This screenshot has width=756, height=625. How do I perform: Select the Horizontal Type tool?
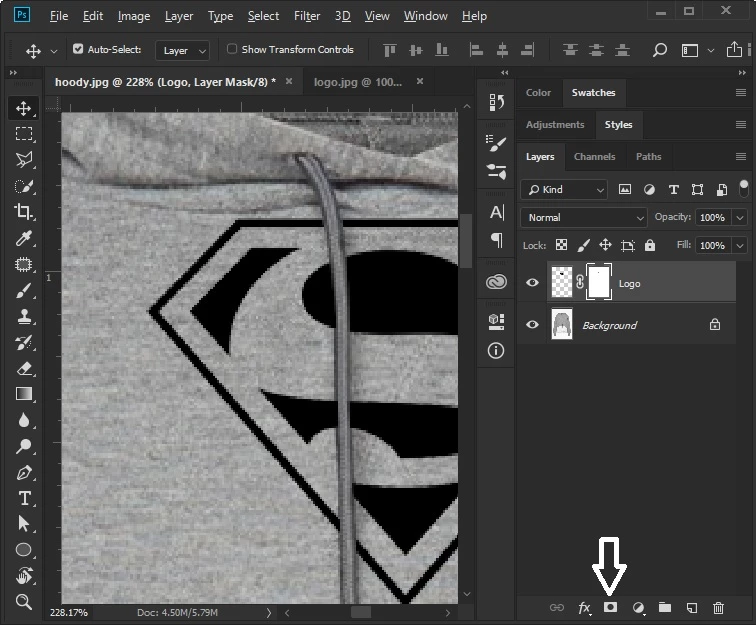24,498
